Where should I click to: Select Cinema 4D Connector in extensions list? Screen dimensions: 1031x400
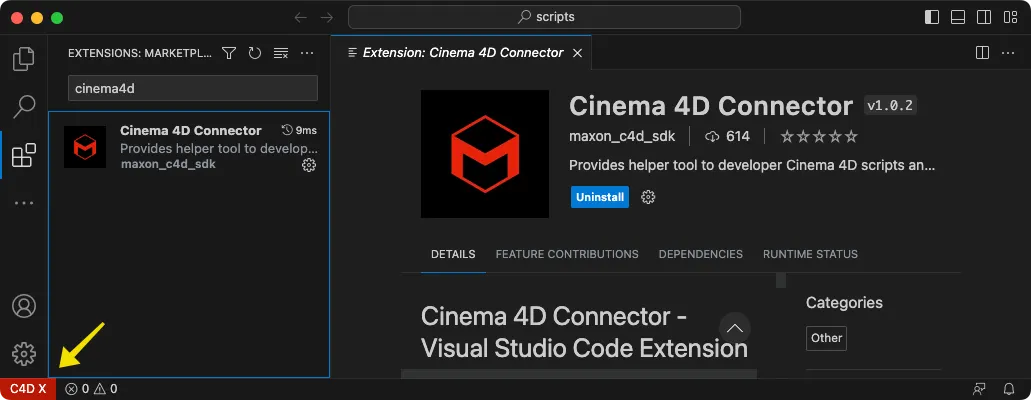pos(189,147)
